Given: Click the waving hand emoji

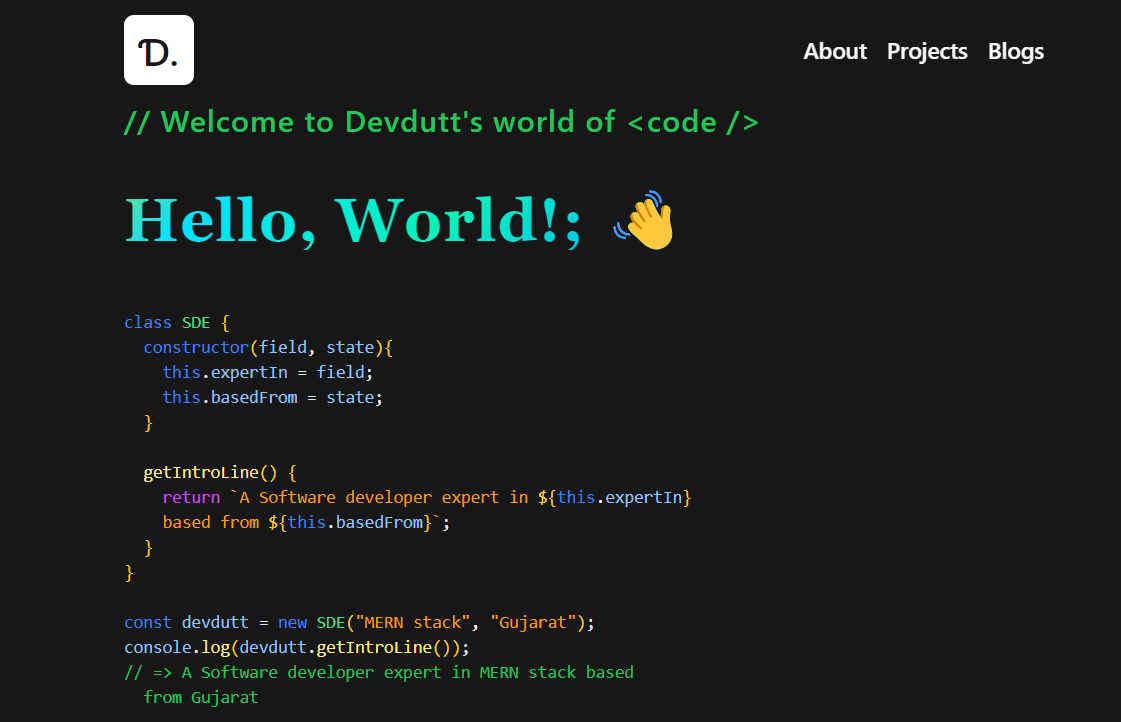Looking at the screenshot, I should point(643,219).
